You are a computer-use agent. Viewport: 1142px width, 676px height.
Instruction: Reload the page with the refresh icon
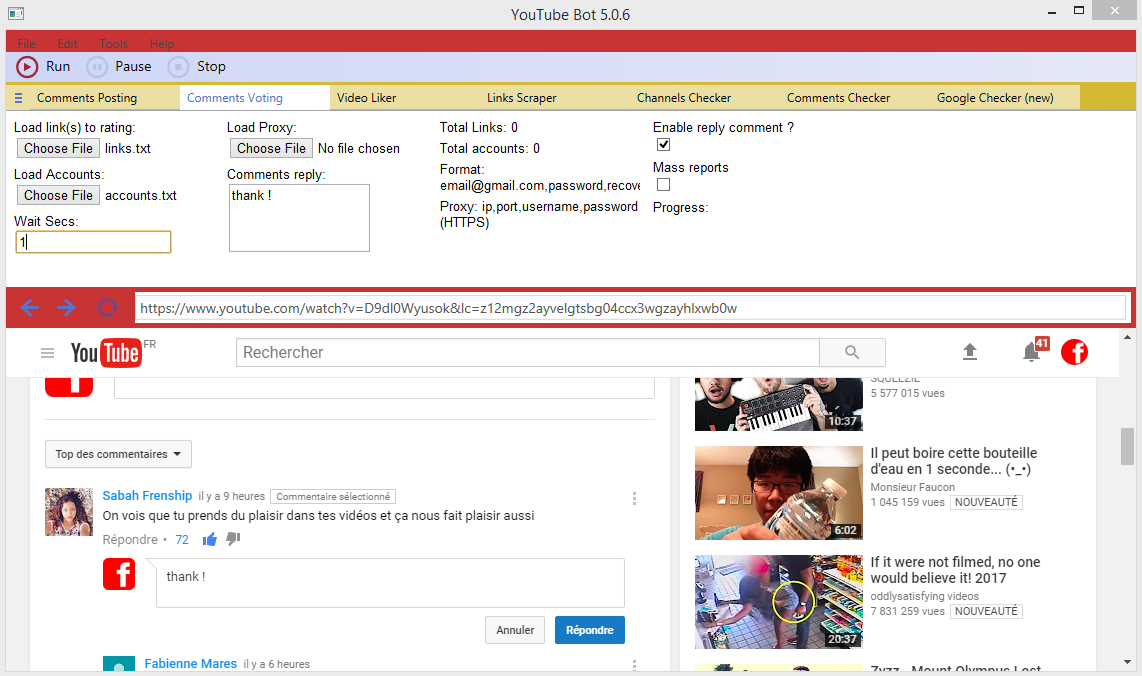tap(108, 307)
